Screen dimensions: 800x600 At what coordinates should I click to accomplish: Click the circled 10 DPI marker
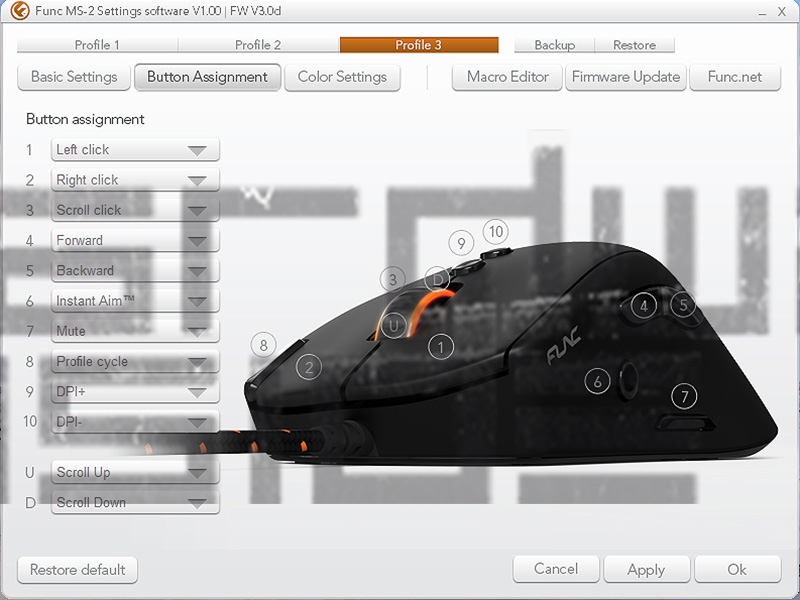pos(495,231)
